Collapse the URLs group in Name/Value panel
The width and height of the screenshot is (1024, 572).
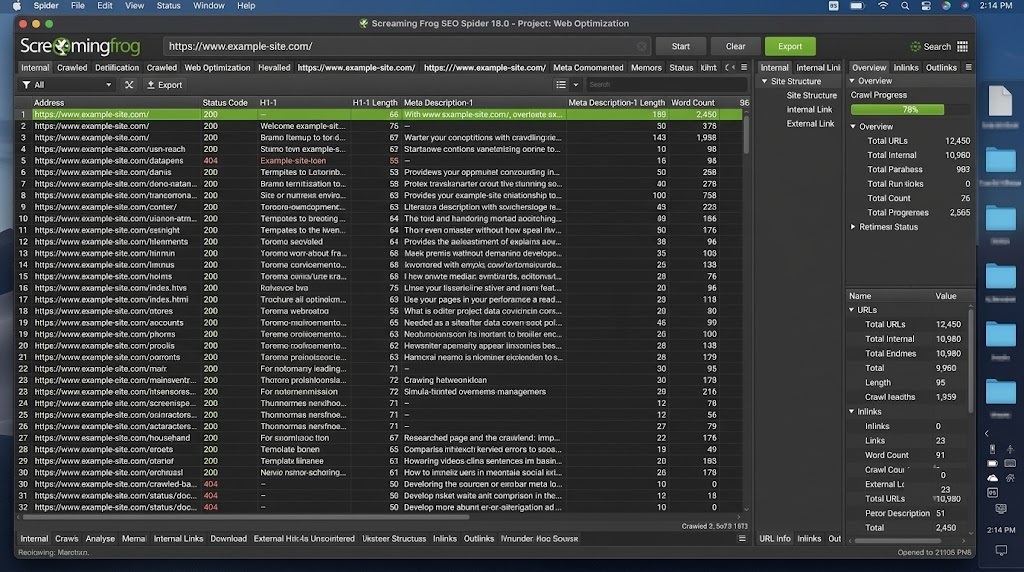tap(852, 310)
